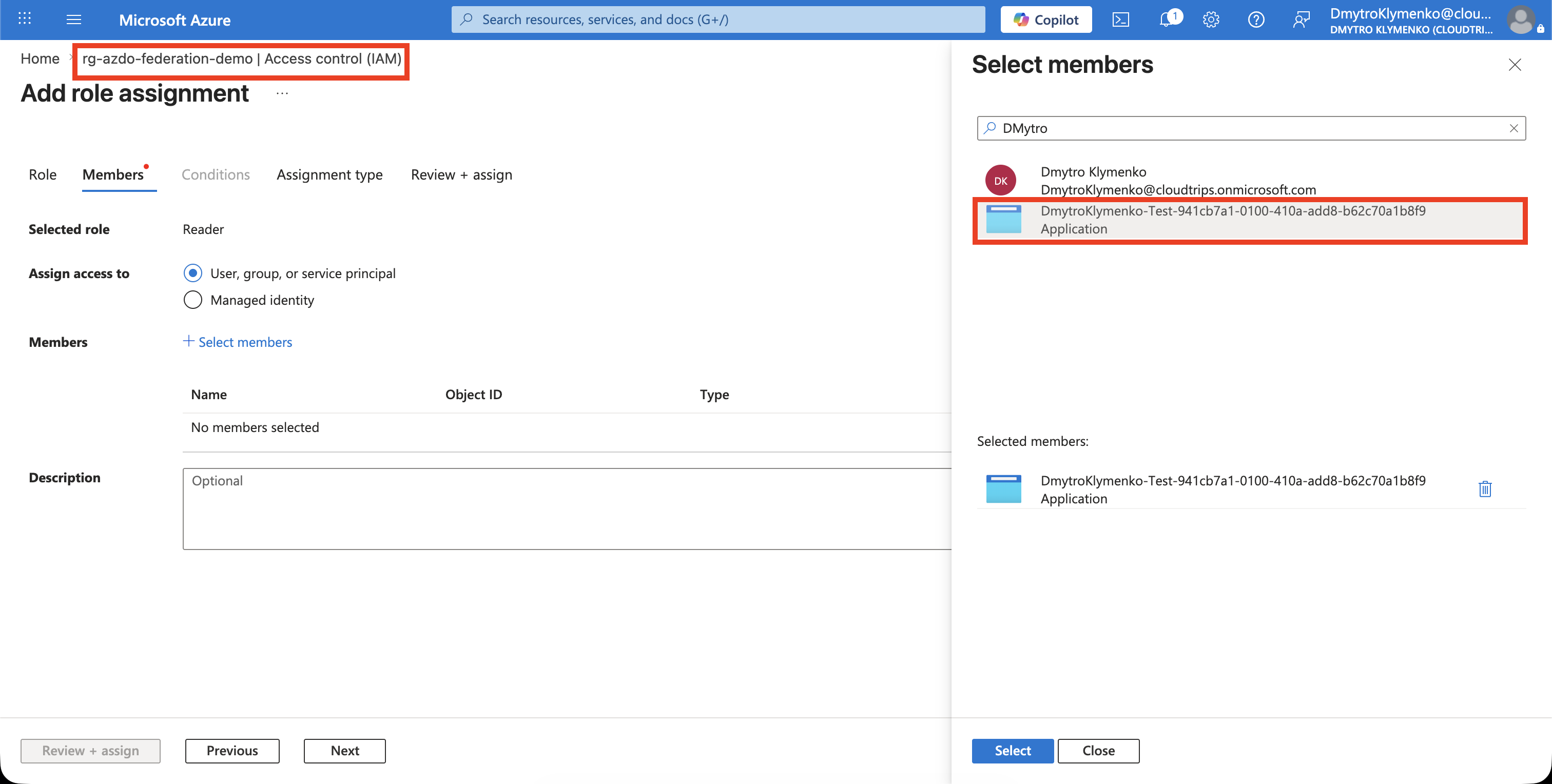Viewport: 1552px width, 784px height.
Task: Click the search magnifier in member field
Action: pyautogui.click(x=990, y=128)
